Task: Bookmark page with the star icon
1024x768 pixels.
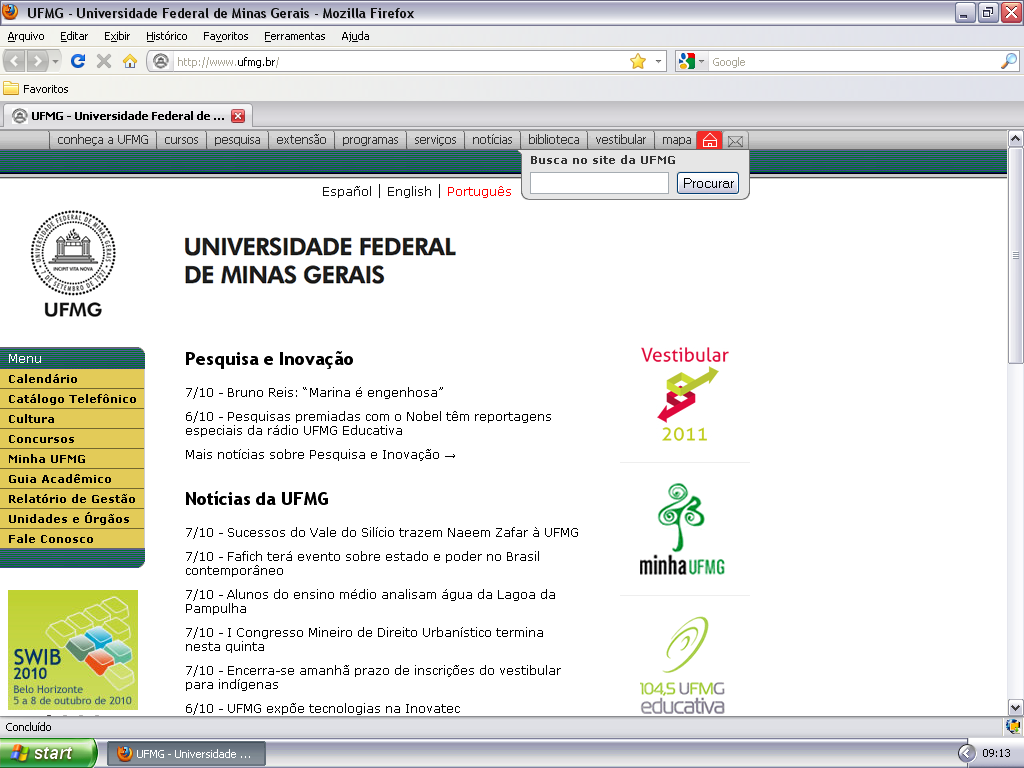Action: [x=637, y=61]
